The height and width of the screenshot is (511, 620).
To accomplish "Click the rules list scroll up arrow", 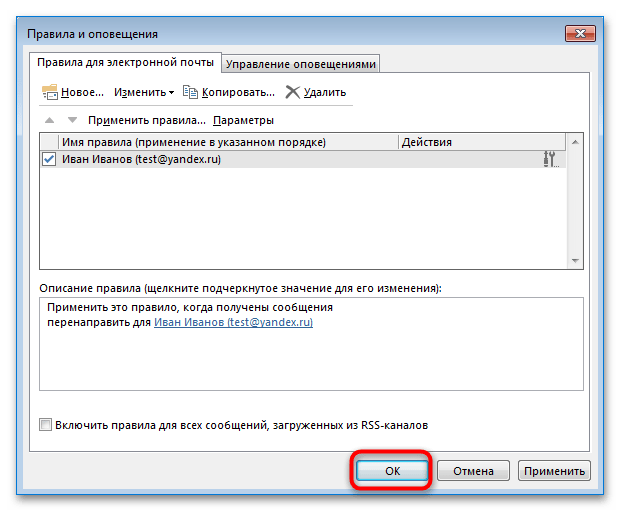I will click(575, 142).
